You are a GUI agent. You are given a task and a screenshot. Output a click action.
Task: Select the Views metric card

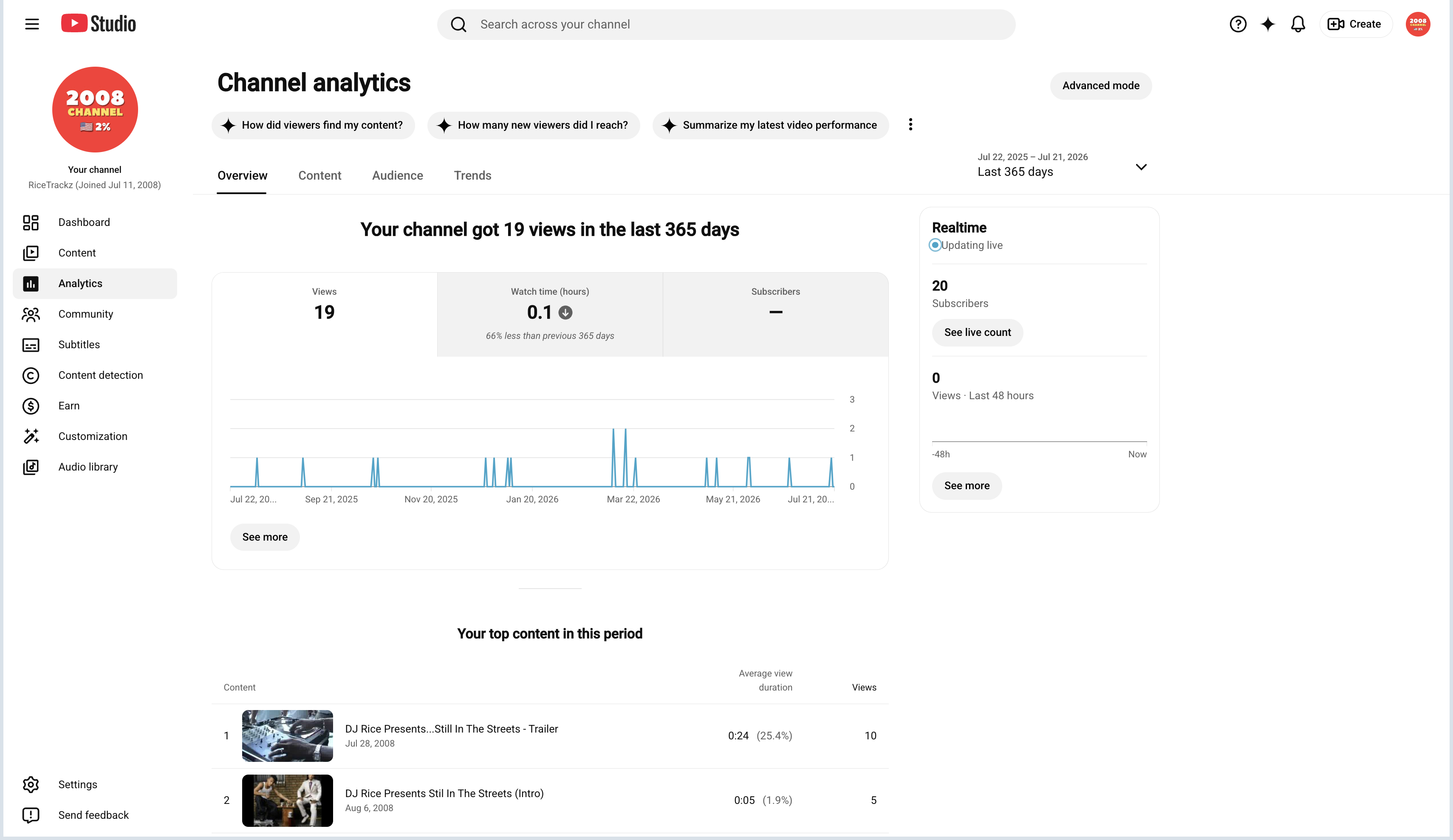coord(325,314)
